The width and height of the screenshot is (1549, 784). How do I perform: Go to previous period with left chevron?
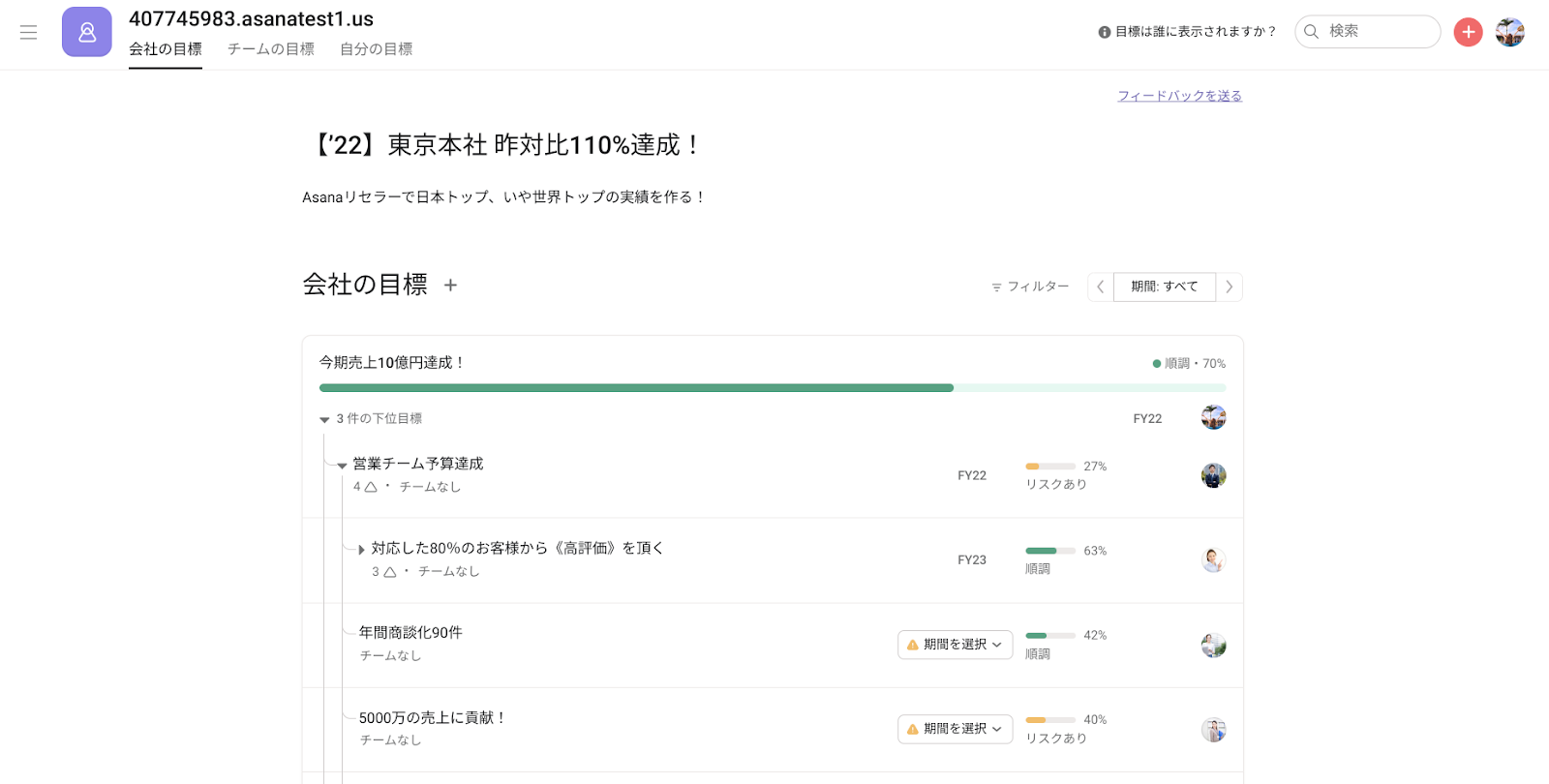click(x=1100, y=286)
